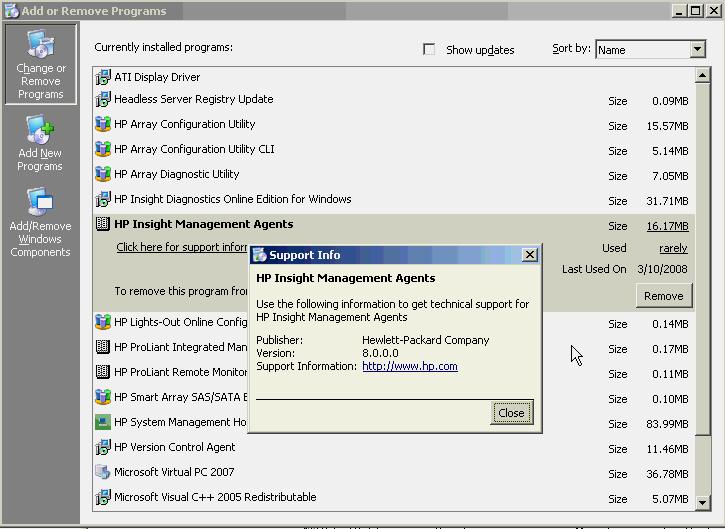
Task: Click HP Smart Array SAS/SATA icon
Action: pos(103,397)
